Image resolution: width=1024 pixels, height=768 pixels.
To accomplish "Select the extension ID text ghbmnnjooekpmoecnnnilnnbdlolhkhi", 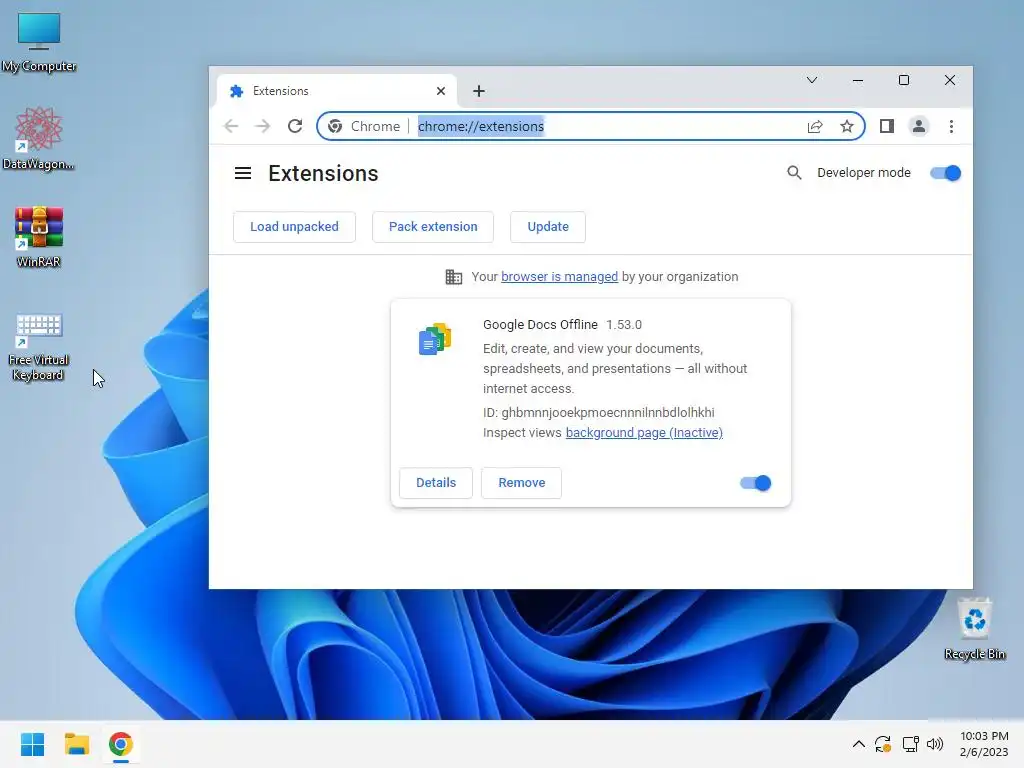I will [608, 413].
